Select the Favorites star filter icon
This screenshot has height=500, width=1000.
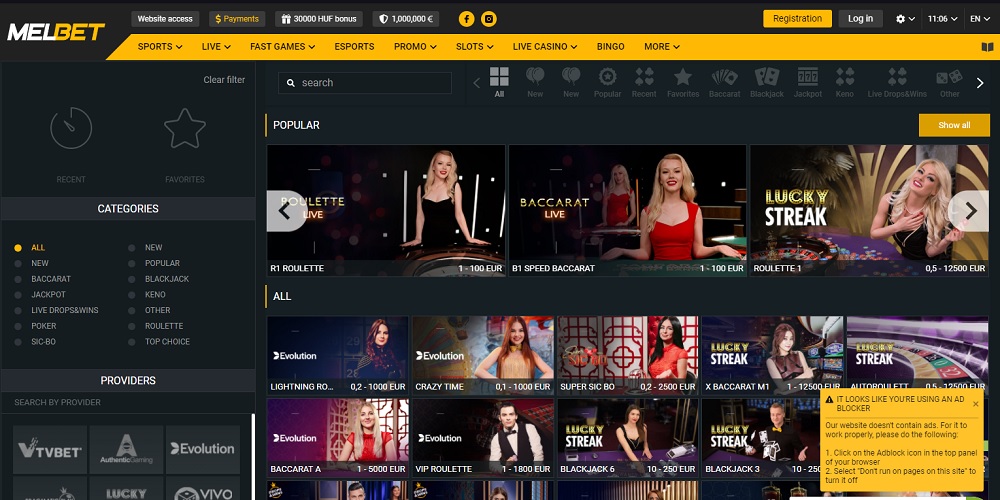tap(683, 78)
